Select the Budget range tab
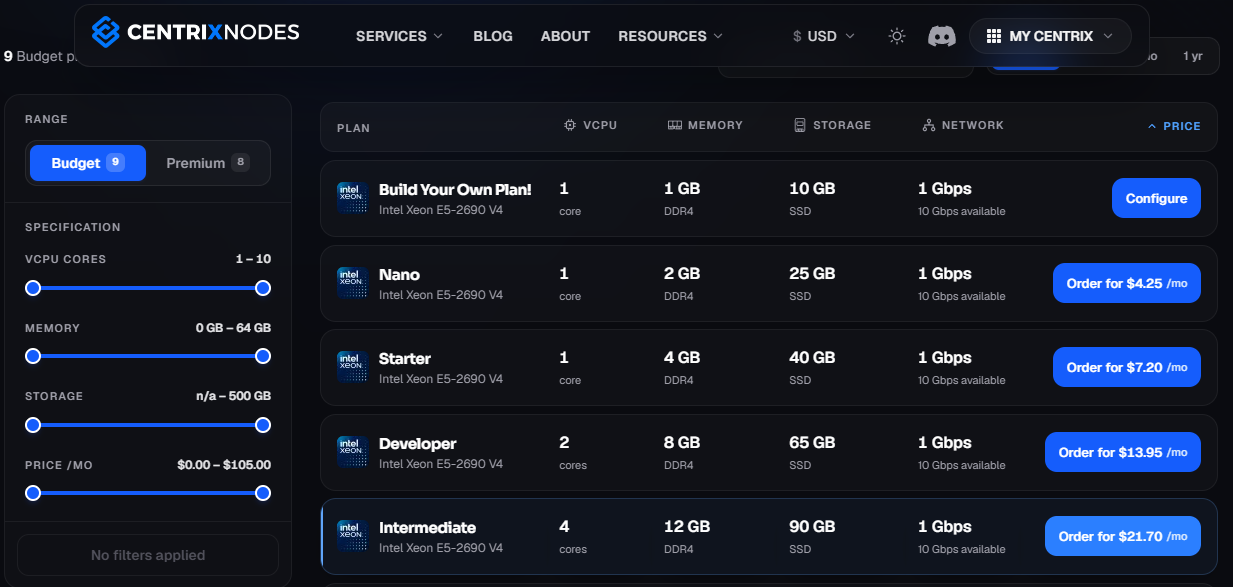Viewport: 1233px width, 587px height. pos(88,163)
